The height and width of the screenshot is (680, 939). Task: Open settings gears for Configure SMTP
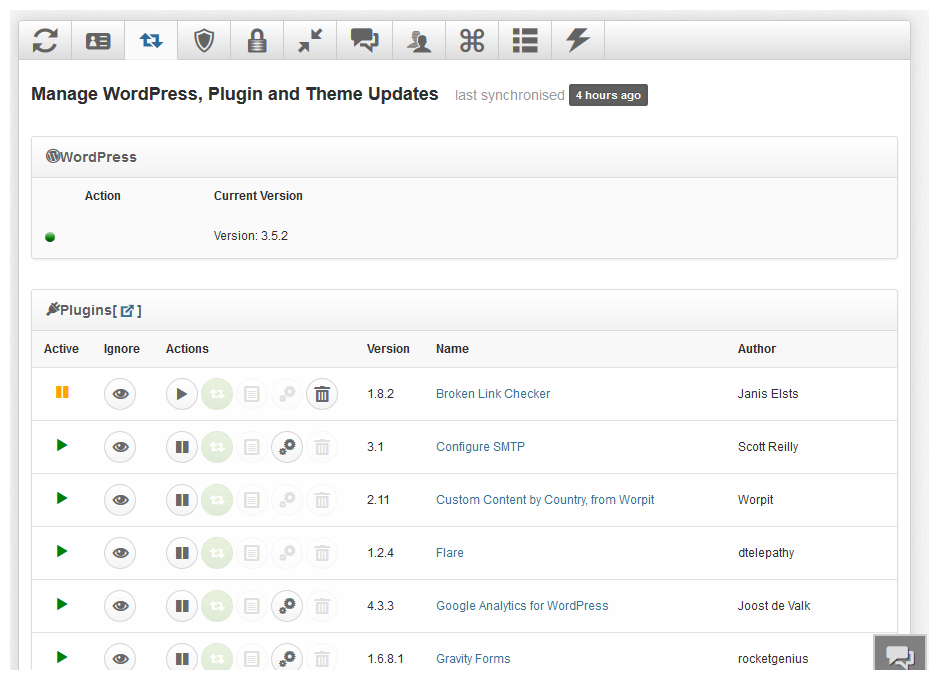pos(287,447)
